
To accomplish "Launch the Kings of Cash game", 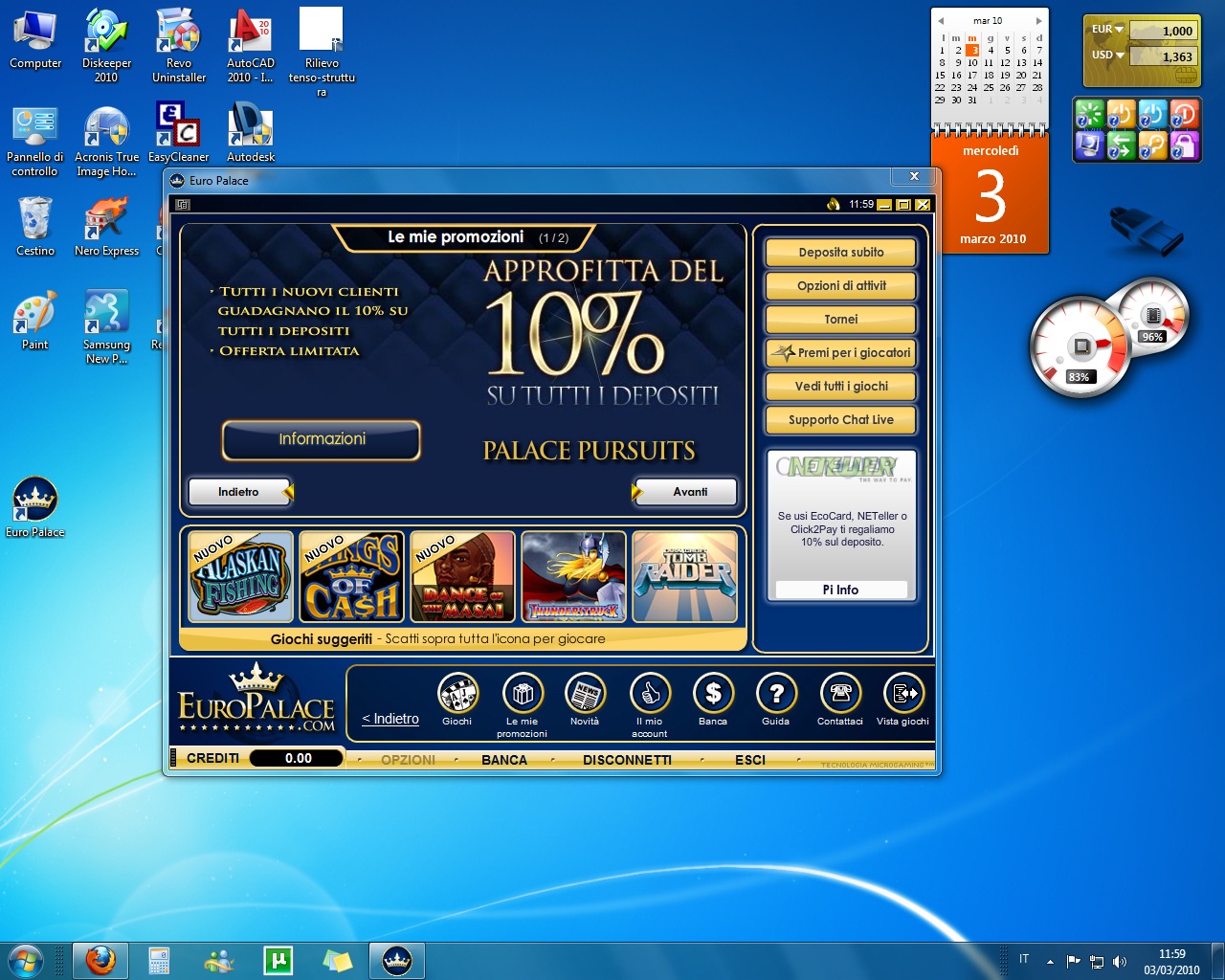I will [x=351, y=576].
